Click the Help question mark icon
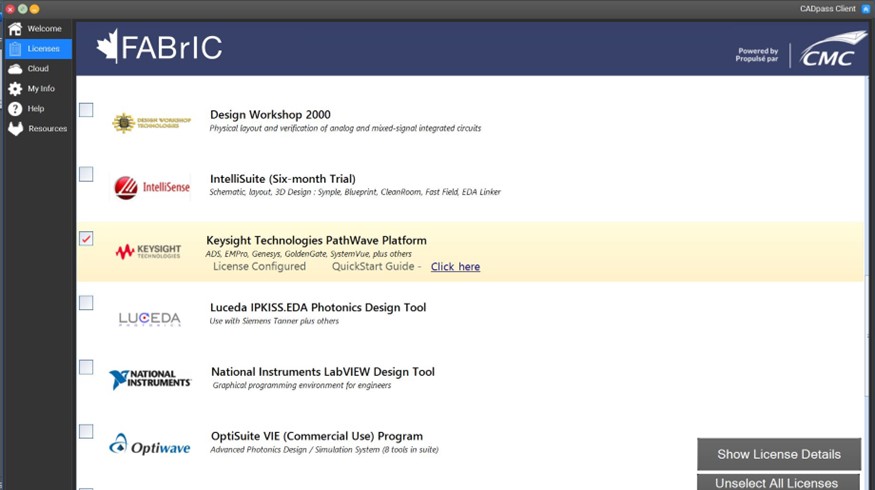The height and width of the screenshot is (490, 875). coord(15,109)
